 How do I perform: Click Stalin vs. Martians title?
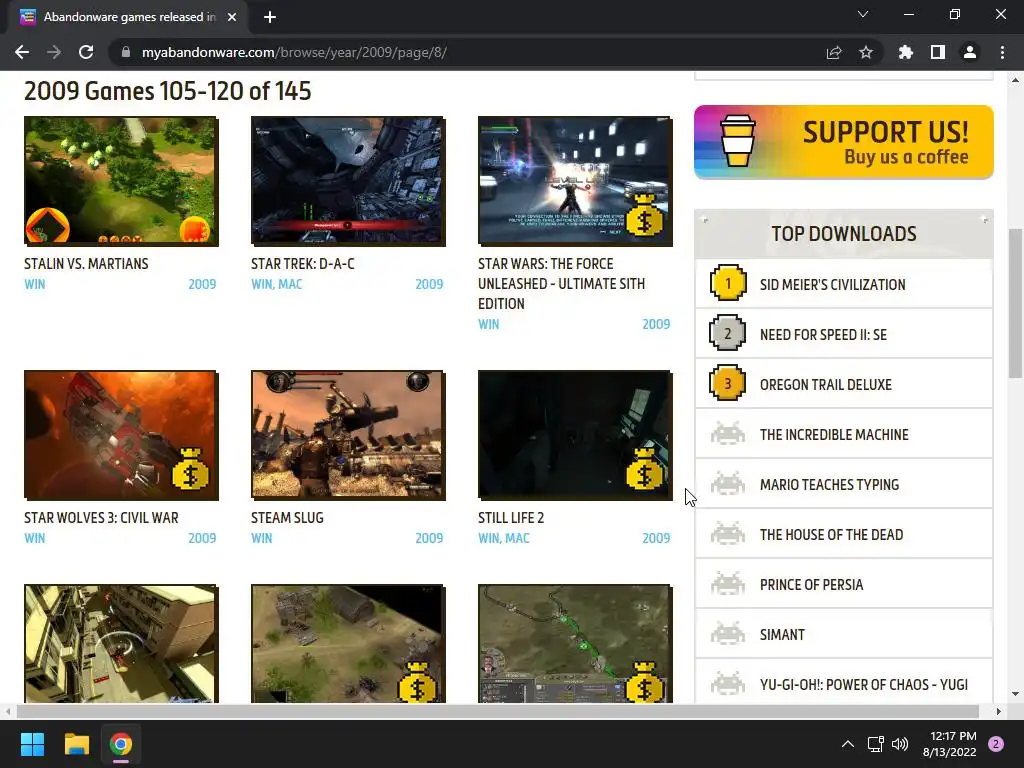(x=86, y=264)
